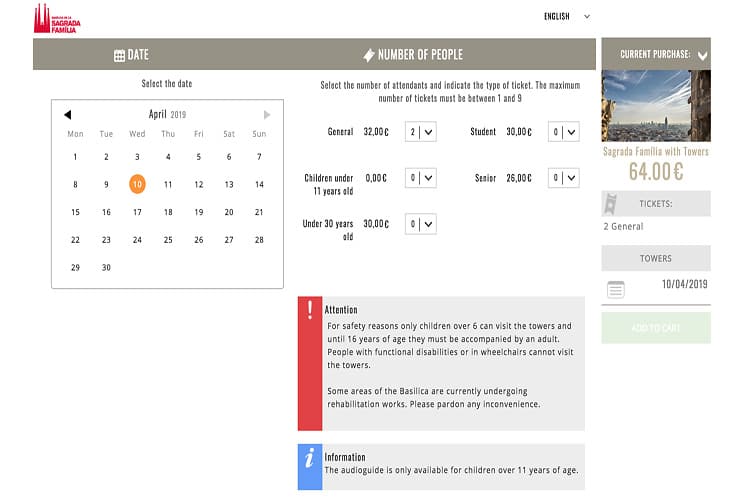
Task: Click the TOWERS section header
Action: tap(656, 258)
